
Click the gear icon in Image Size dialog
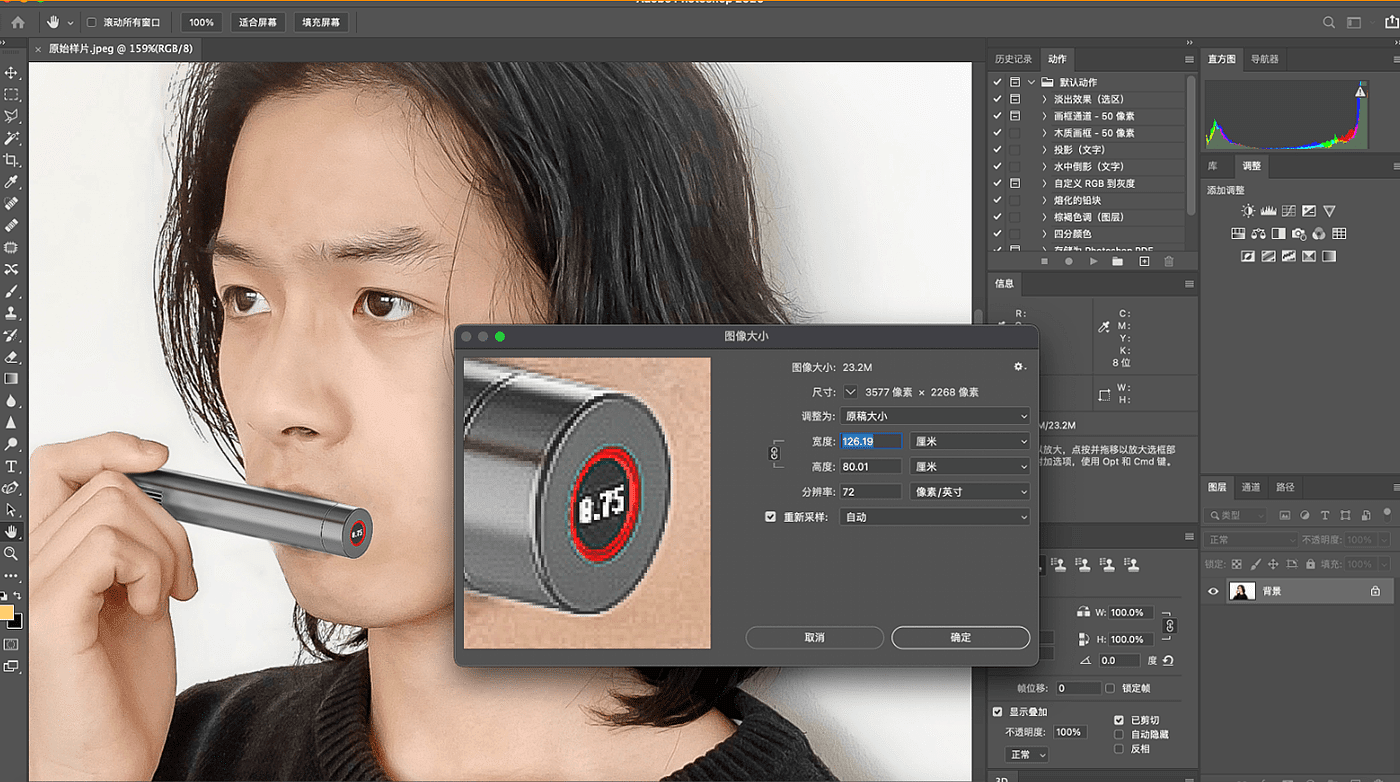[1019, 367]
